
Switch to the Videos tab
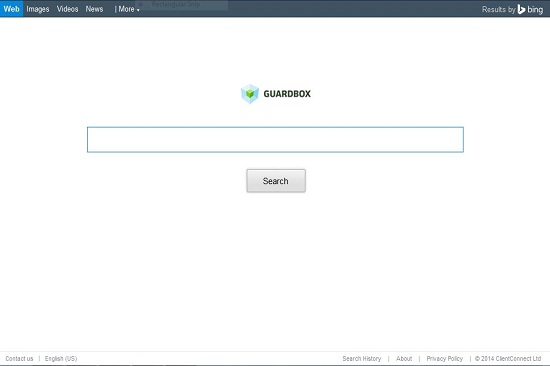67,9
